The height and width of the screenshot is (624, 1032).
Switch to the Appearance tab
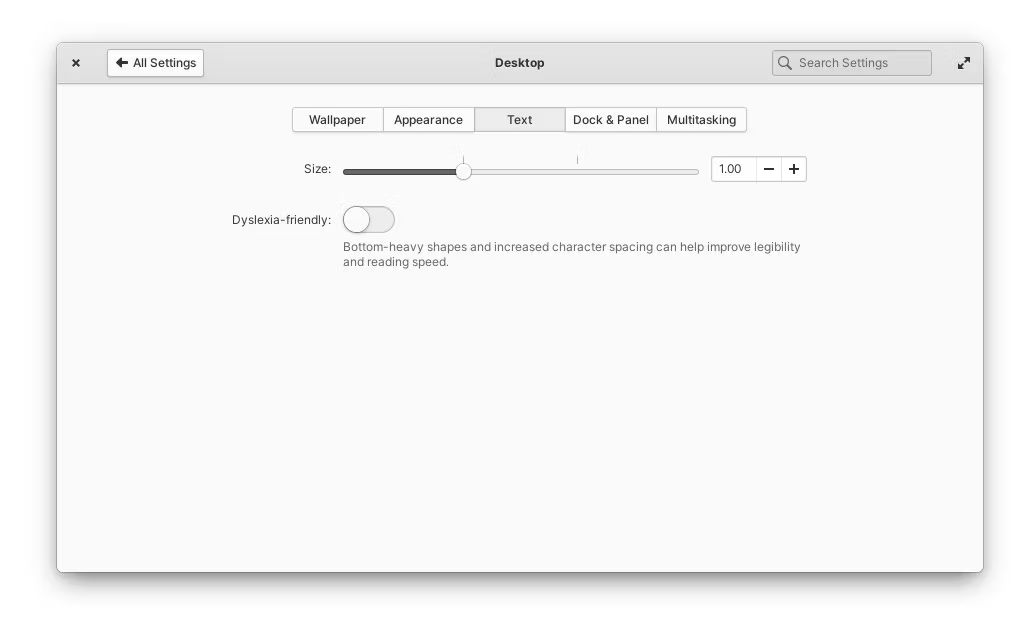click(428, 120)
